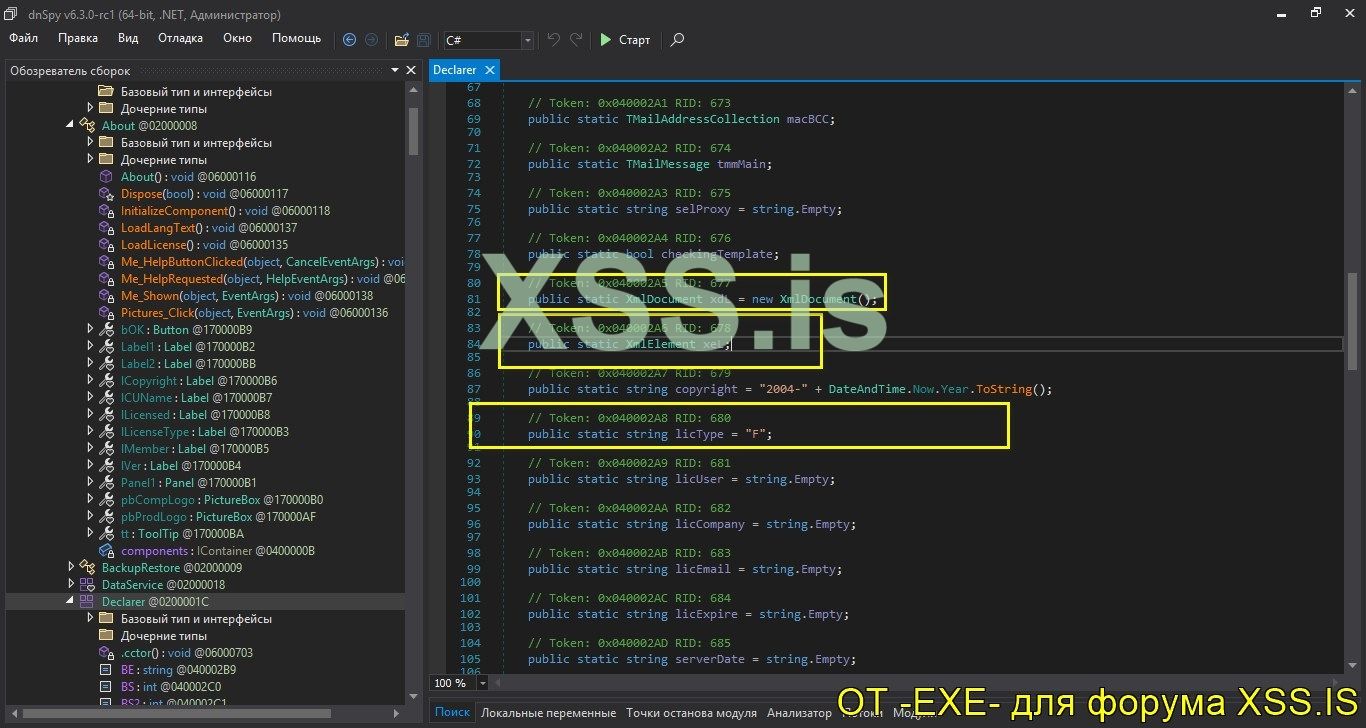This screenshot has width=1366, height=728.
Task: Switch to the Точки останова модуля tab
Action: tap(691, 713)
